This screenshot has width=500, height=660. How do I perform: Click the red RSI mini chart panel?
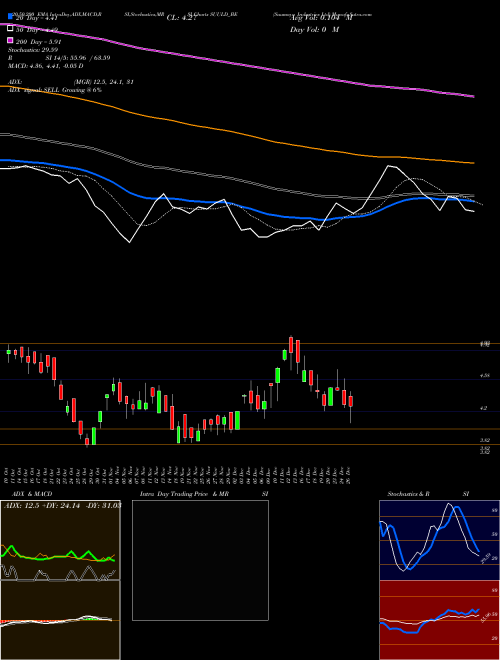click(439, 620)
